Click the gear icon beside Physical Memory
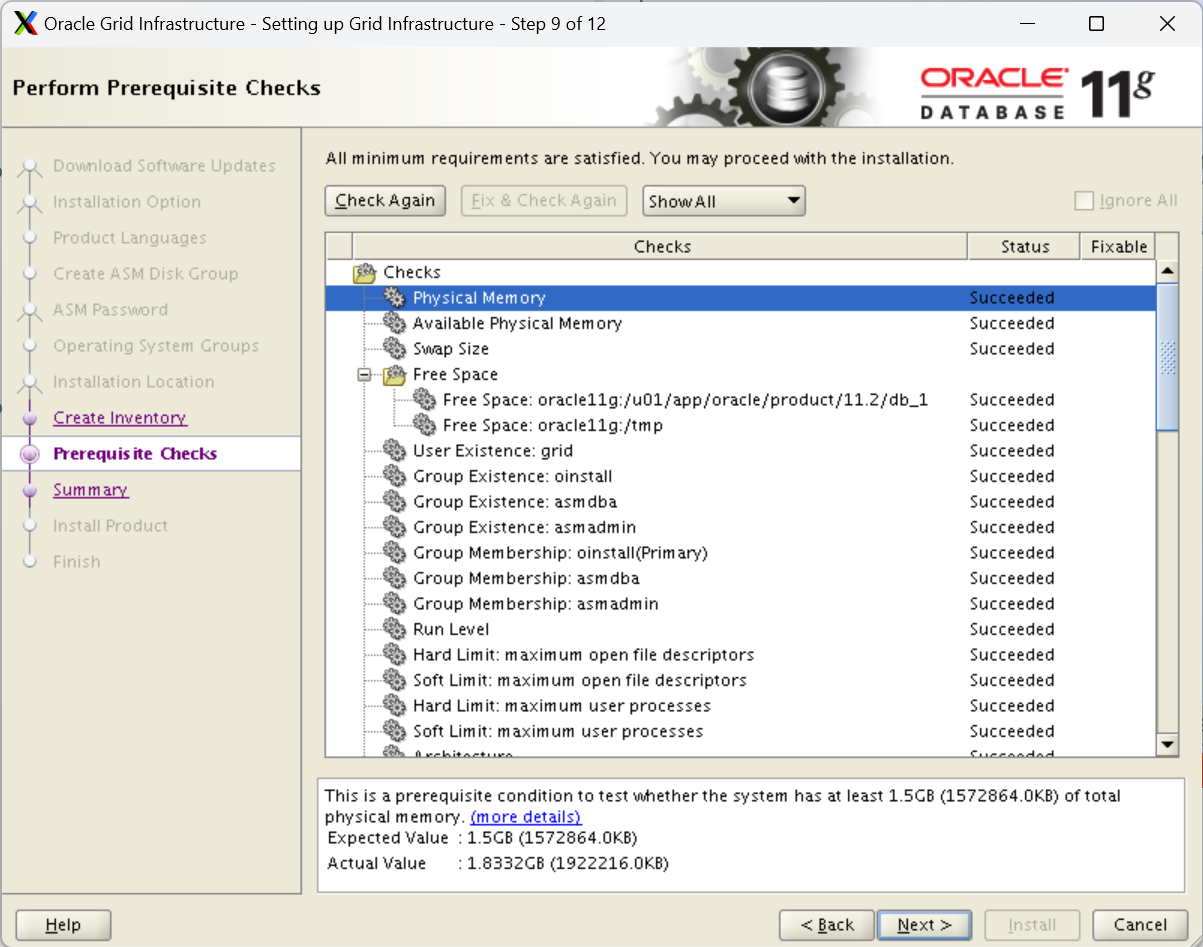The height and width of the screenshot is (947, 1203). [396, 297]
